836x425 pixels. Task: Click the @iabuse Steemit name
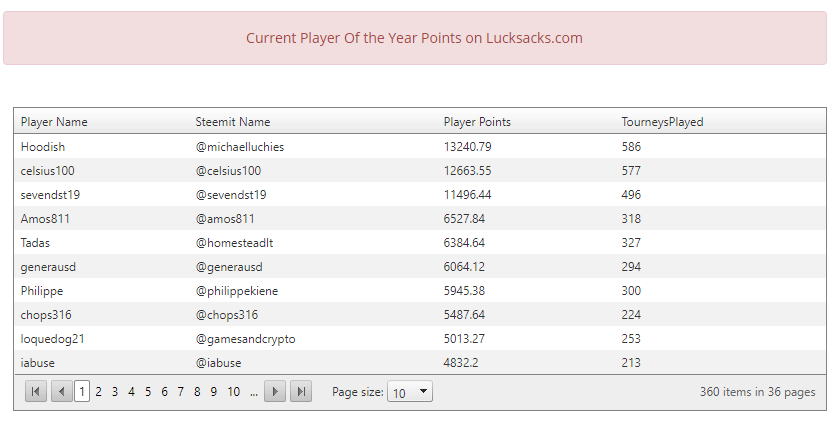pos(218,363)
